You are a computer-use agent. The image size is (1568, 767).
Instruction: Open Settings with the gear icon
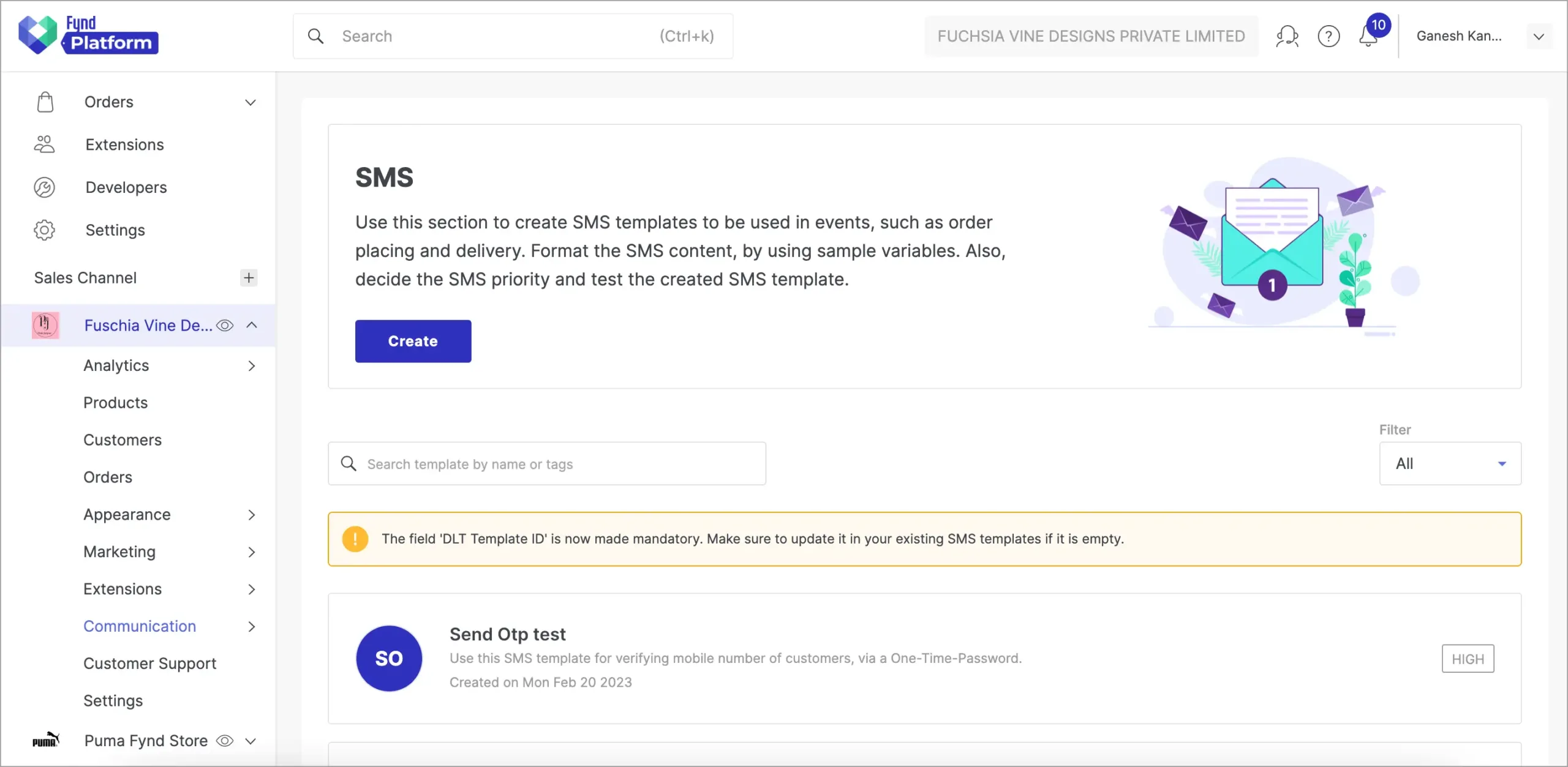pyautogui.click(x=45, y=230)
